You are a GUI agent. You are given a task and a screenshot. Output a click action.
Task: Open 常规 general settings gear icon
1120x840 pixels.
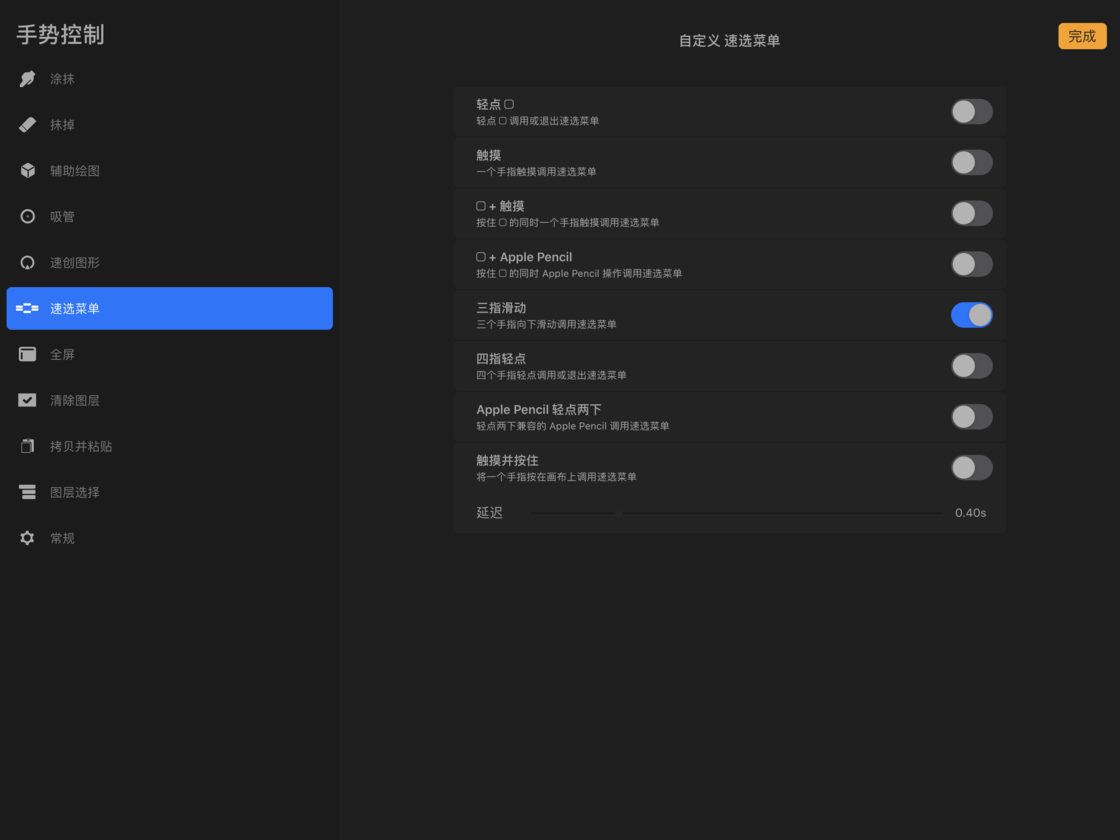(x=28, y=538)
